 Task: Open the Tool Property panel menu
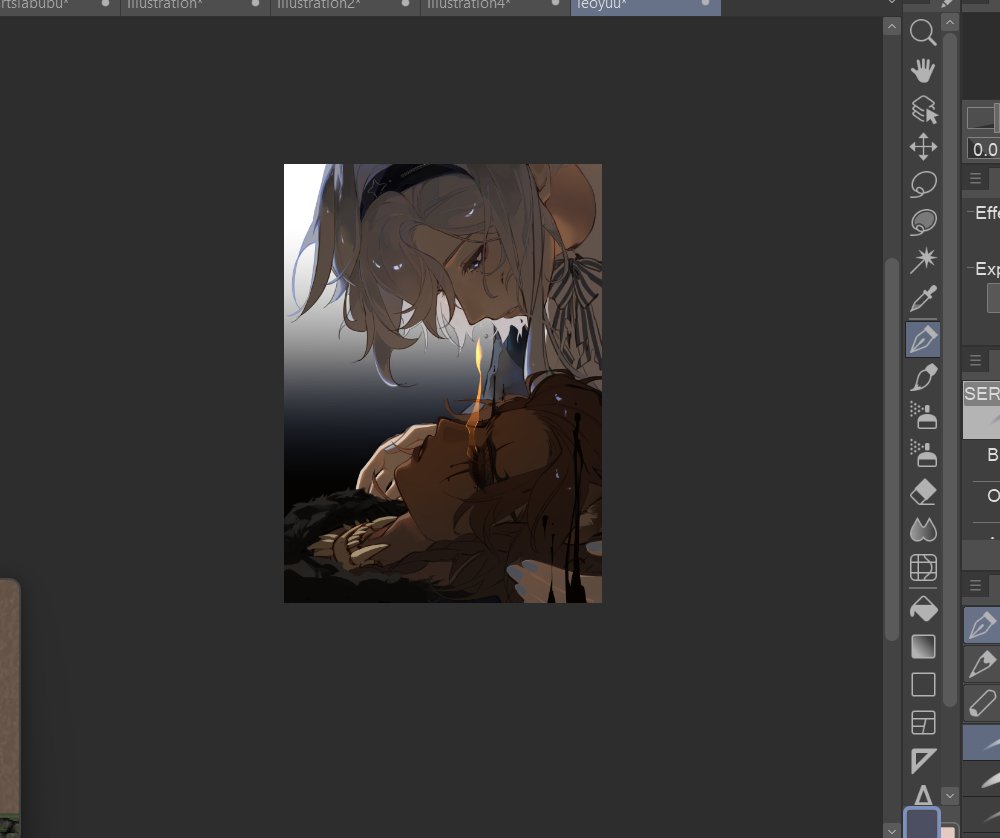(x=975, y=179)
